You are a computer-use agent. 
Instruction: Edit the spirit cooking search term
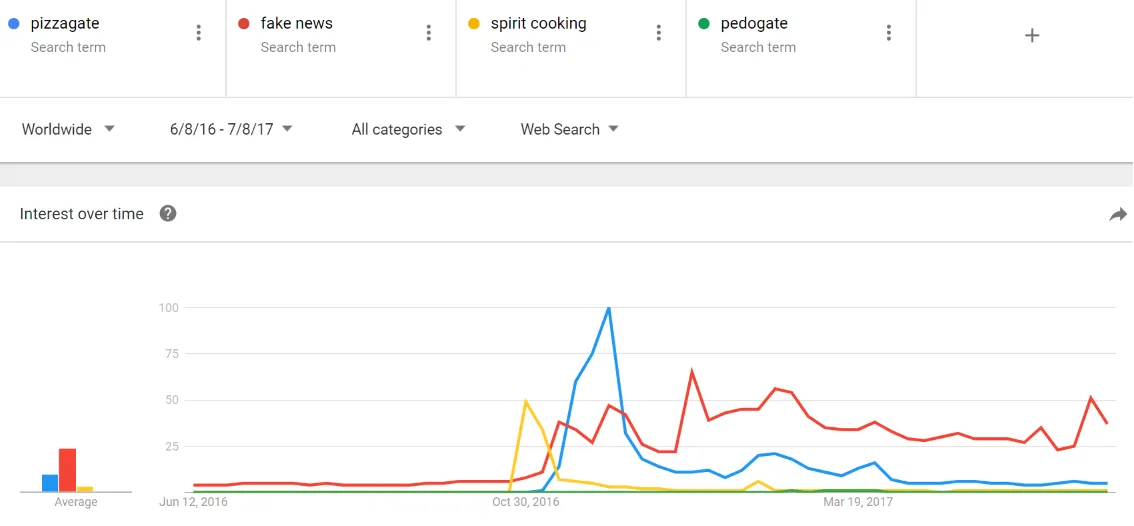538,24
